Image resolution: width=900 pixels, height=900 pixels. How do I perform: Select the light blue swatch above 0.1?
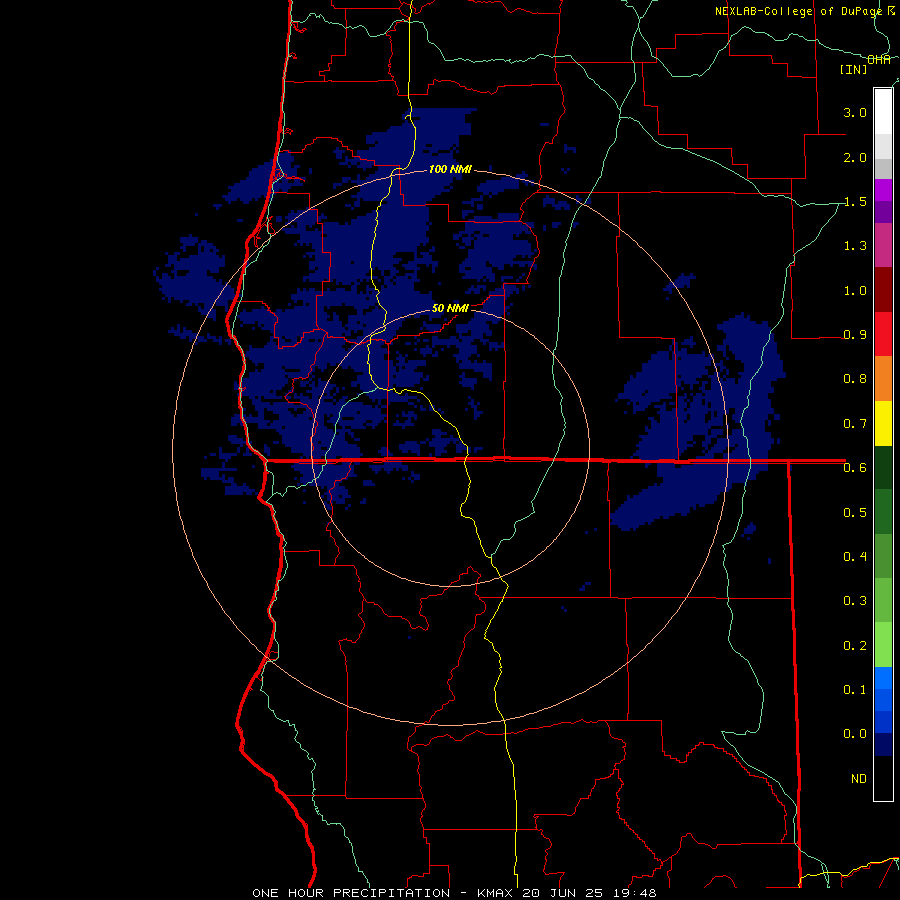883,678
